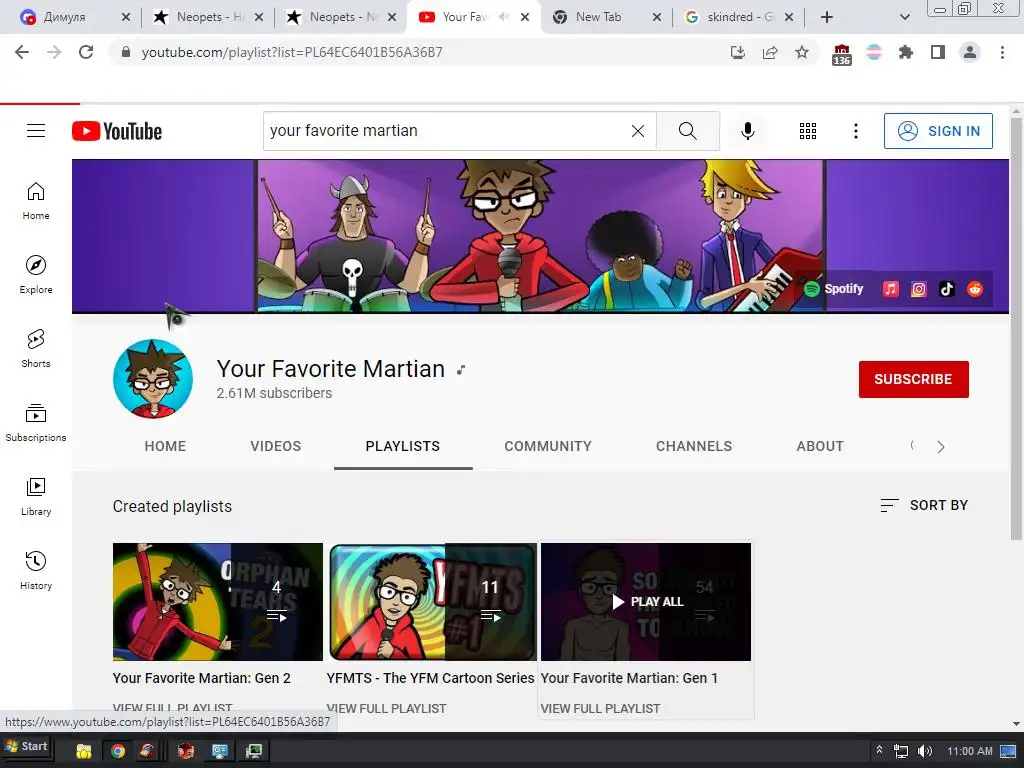The height and width of the screenshot is (768, 1024).
Task: Show hidden tray icons arrow
Action: [879, 750]
